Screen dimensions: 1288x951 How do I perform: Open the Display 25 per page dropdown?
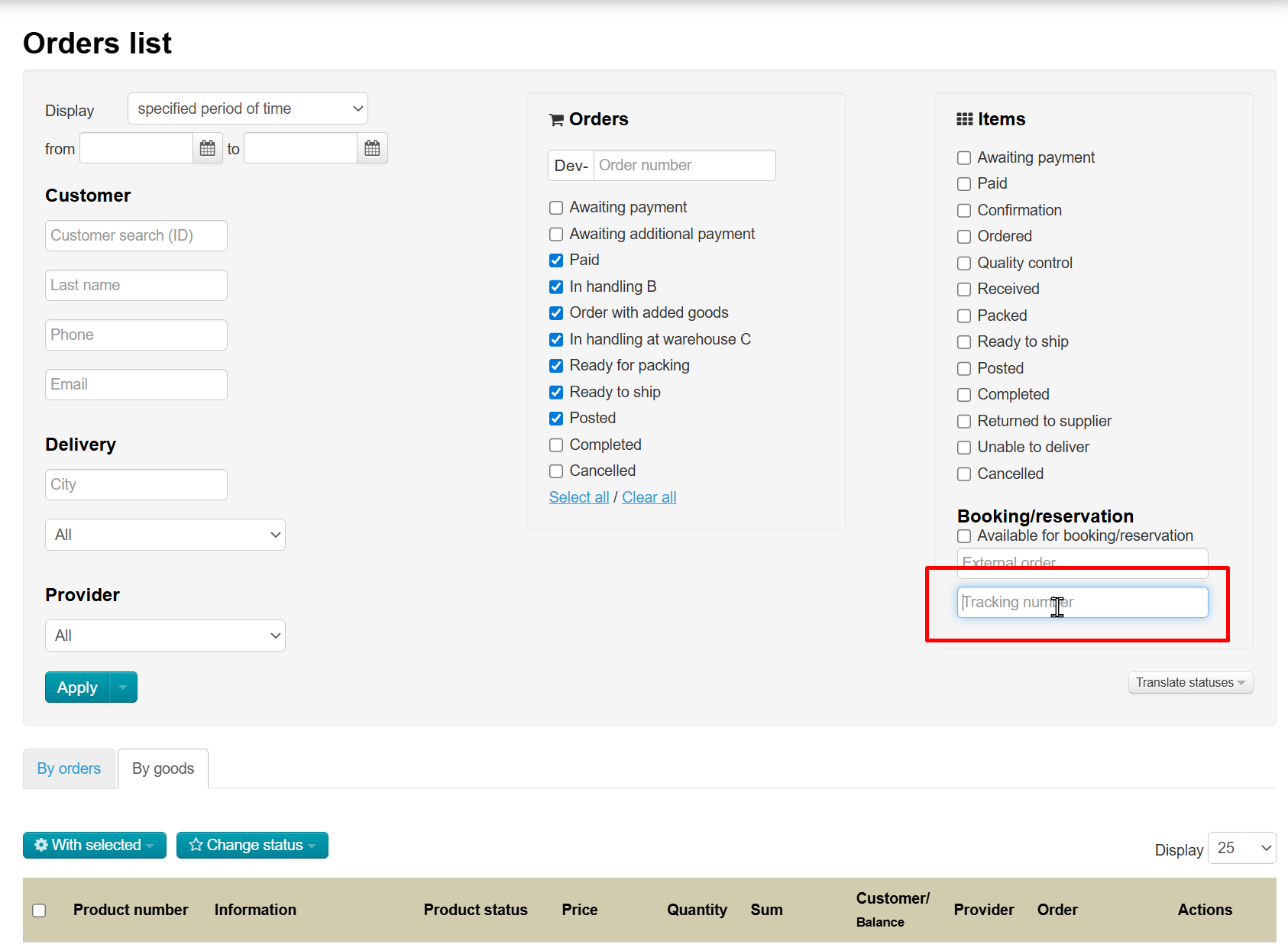[x=1241, y=848]
